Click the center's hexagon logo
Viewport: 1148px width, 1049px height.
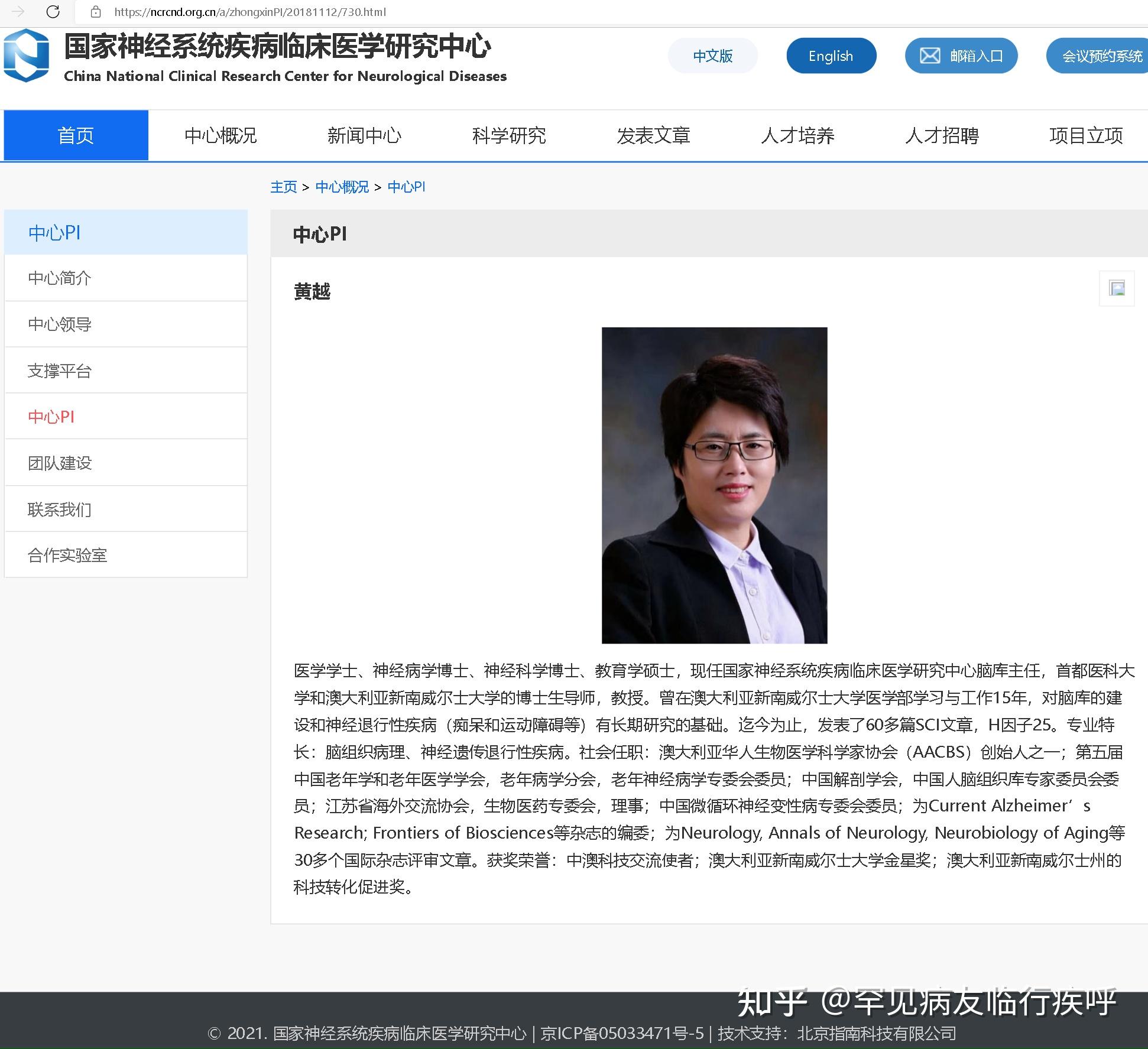(27, 55)
